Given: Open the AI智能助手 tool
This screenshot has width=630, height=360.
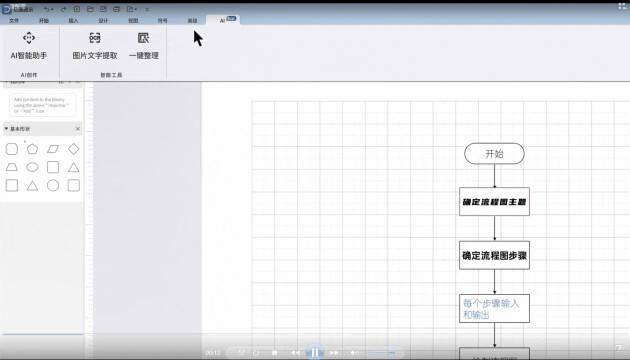Looking at the screenshot, I should (29, 46).
